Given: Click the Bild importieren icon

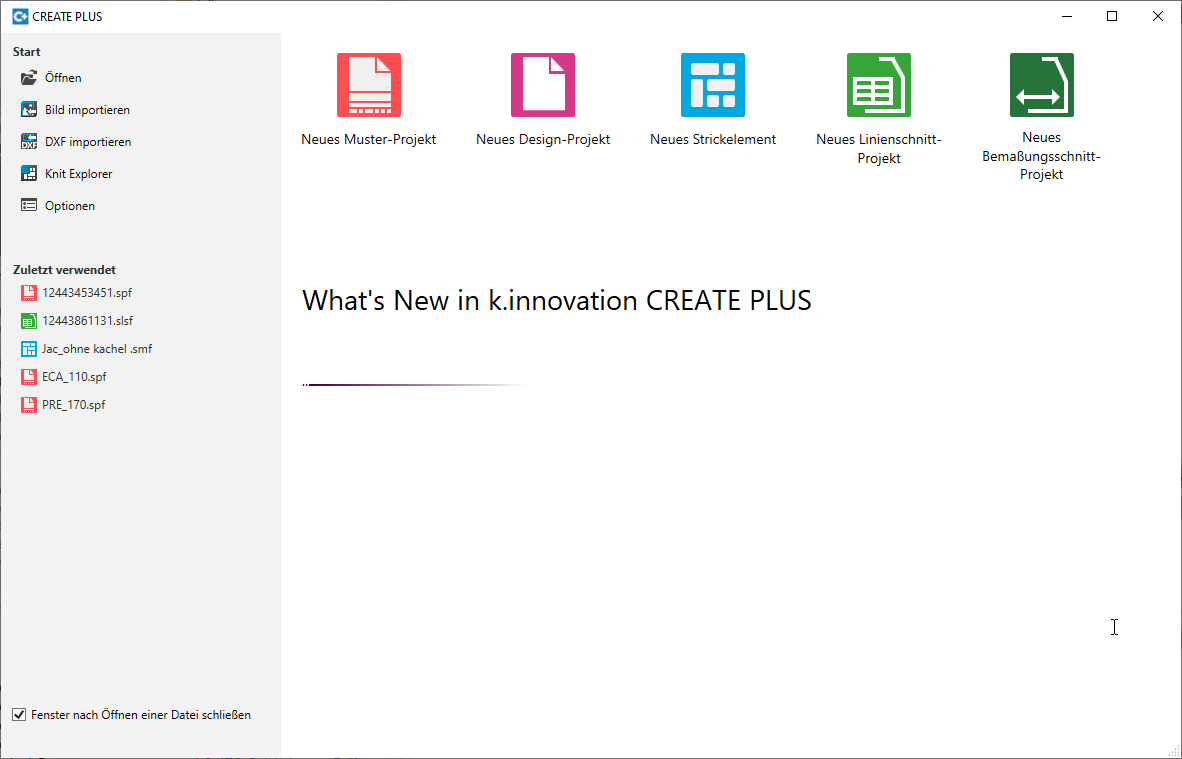Looking at the screenshot, I should (x=29, y=110).
